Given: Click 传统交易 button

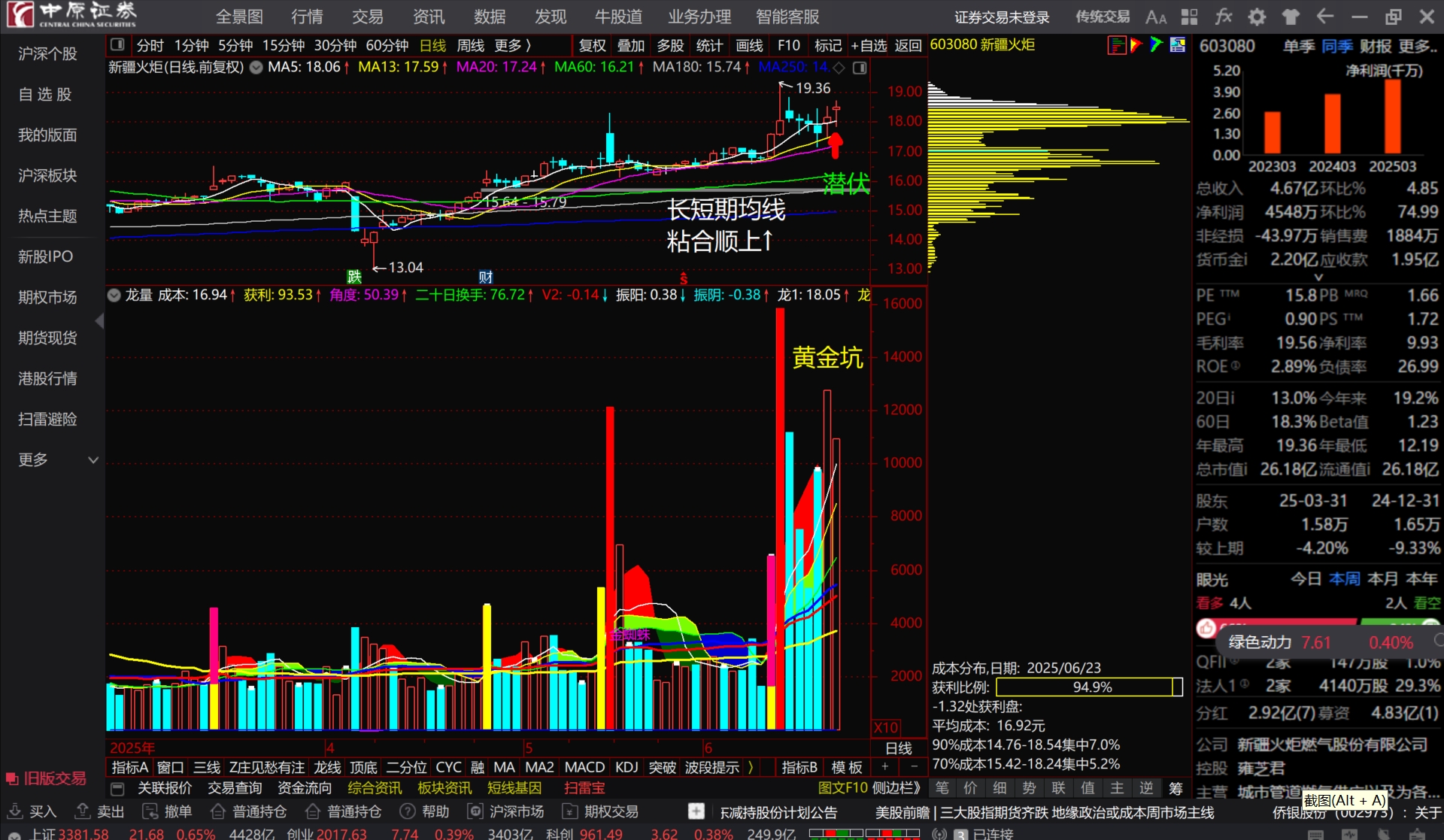Looking at the screenshot, I should [1102, 17].
